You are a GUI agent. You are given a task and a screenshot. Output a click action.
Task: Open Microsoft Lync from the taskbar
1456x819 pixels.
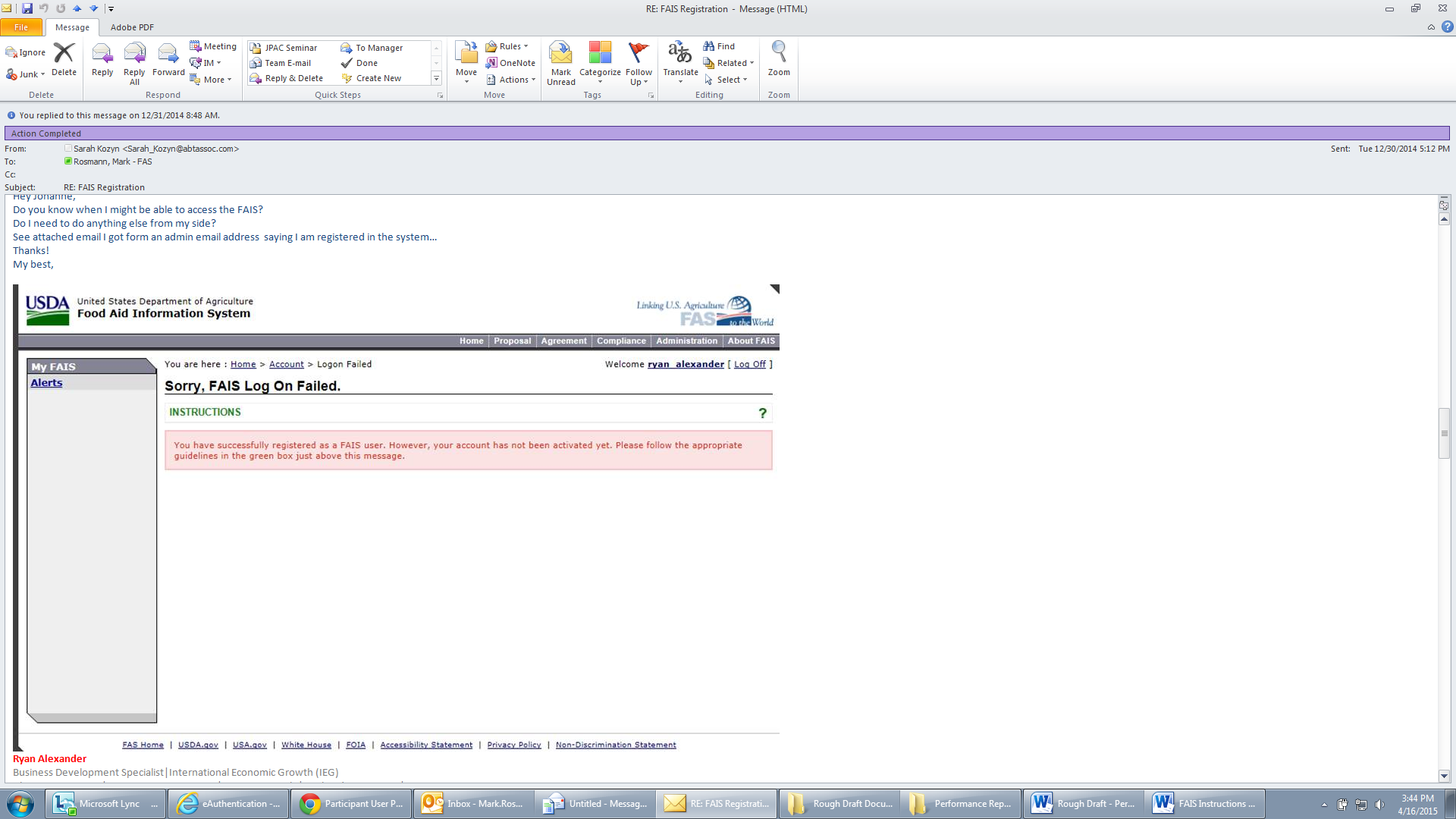pyautogui.click(x=106, y=804)
